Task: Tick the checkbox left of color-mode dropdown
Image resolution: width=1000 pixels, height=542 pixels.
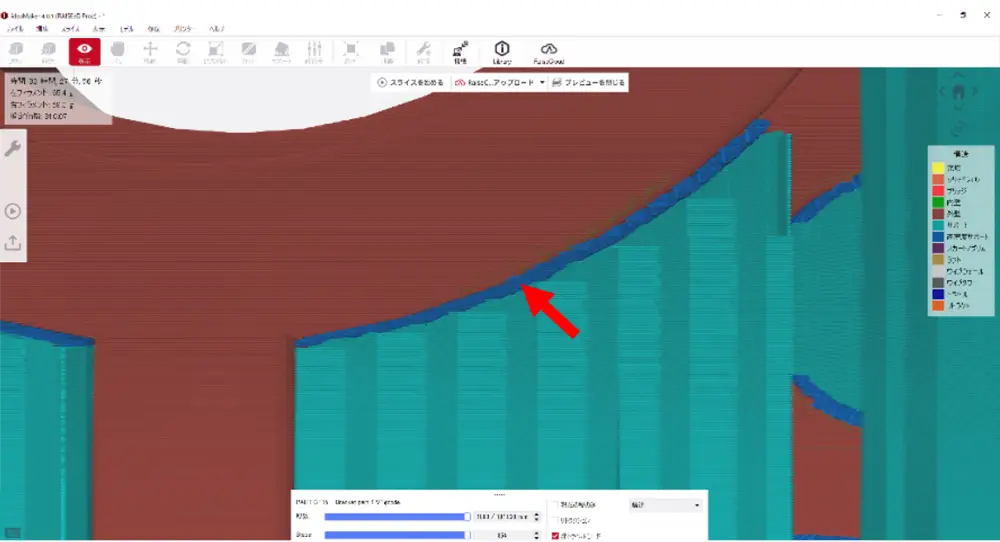Action: 556,506
